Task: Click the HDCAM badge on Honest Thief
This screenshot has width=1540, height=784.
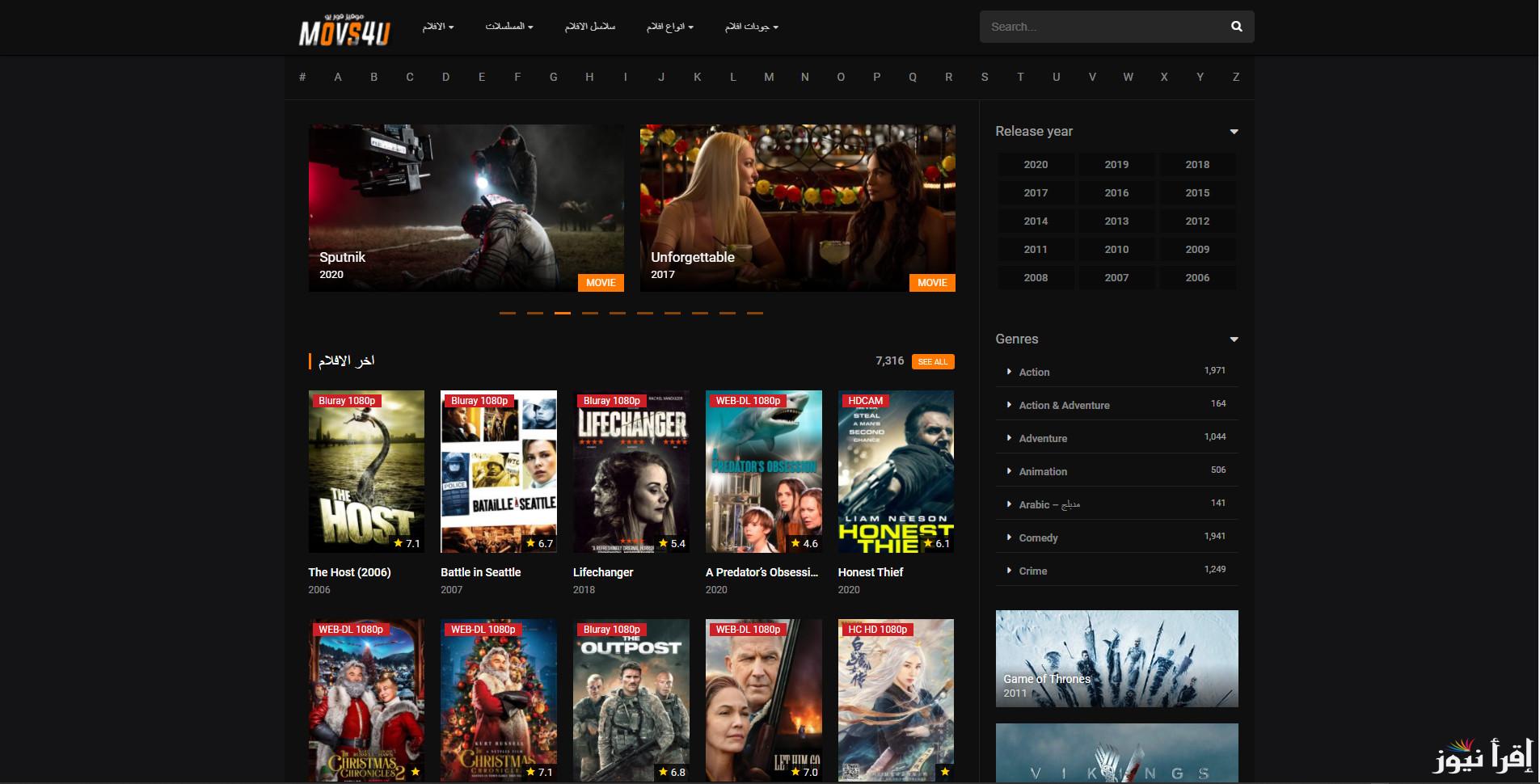Action: pos(865,401)
